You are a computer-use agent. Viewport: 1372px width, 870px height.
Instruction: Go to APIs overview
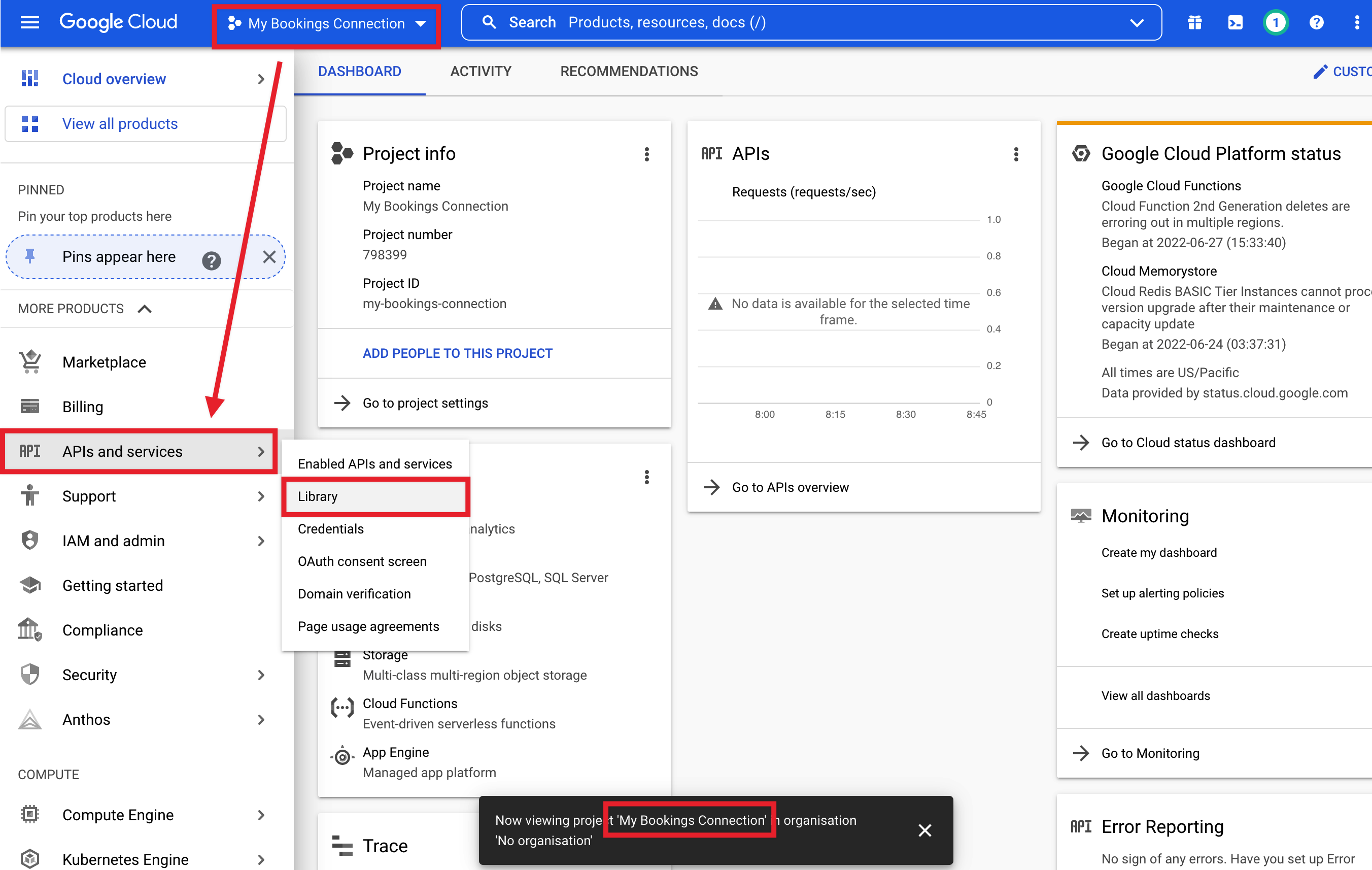point(790,487)
